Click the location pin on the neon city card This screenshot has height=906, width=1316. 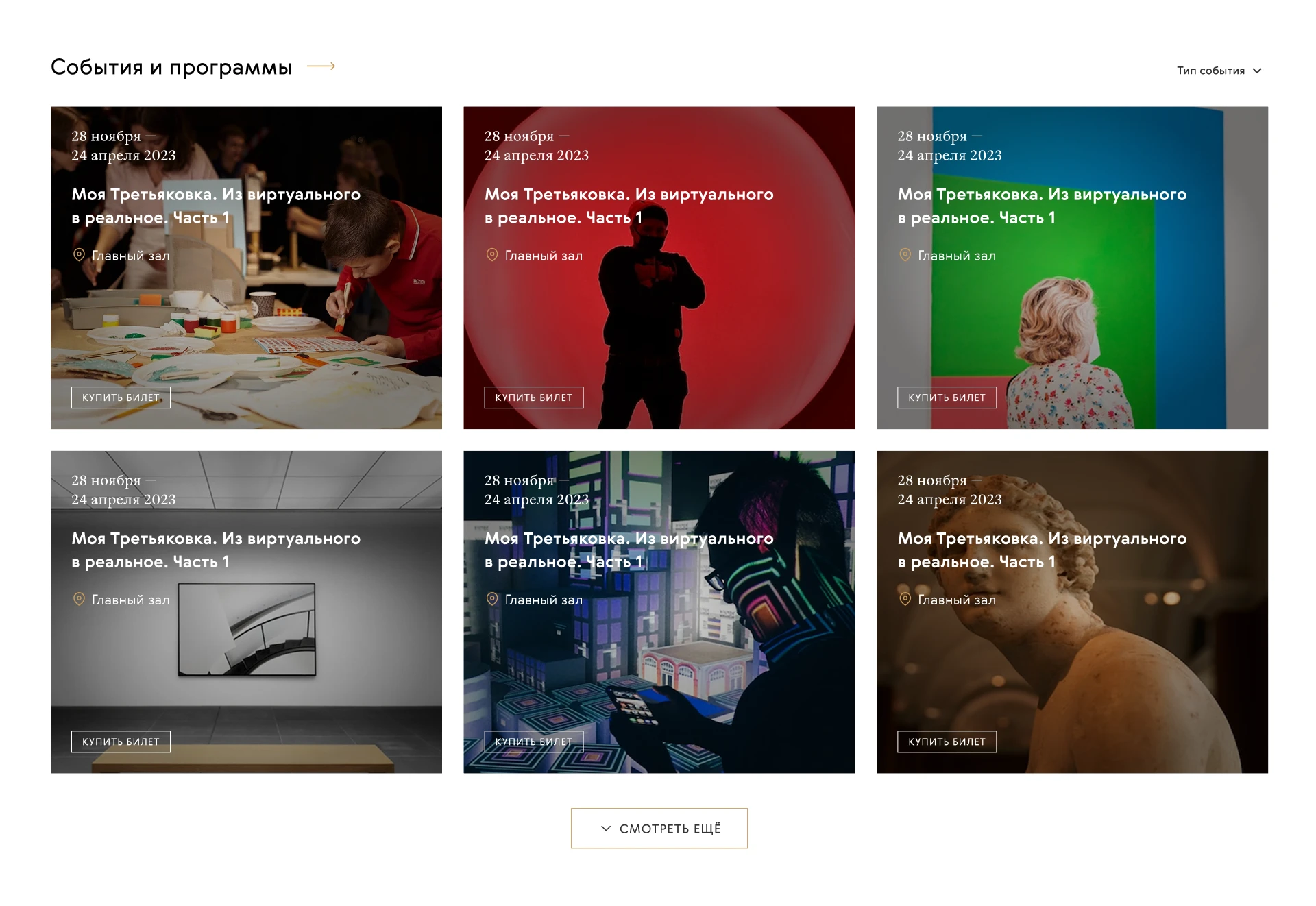coord(492,599)
